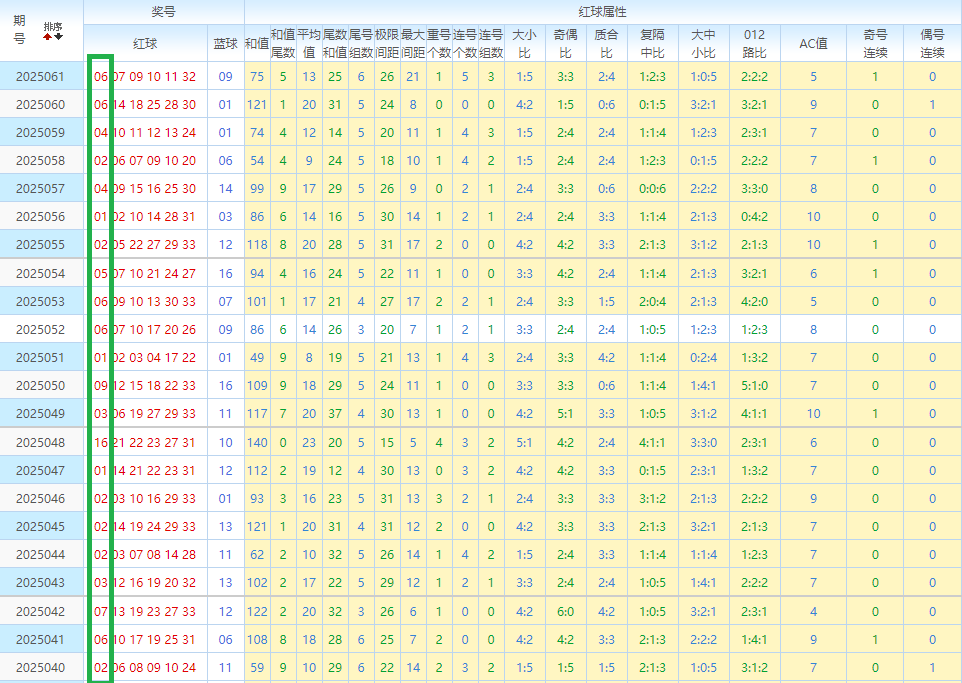Click the 大中小比 column header

[x=703, y=43]
